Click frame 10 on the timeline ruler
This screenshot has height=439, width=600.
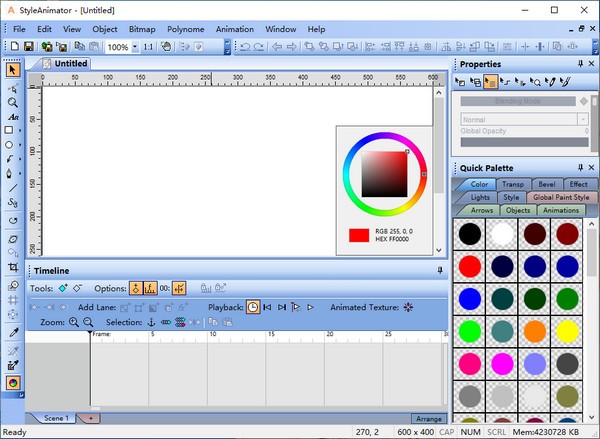213,334
